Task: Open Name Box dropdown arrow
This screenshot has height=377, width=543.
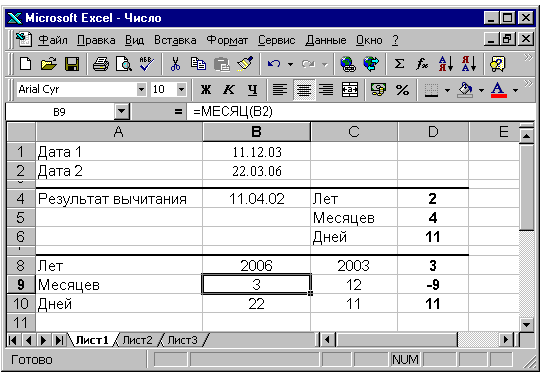Action: pyautogui.click(x=122, y=111)
